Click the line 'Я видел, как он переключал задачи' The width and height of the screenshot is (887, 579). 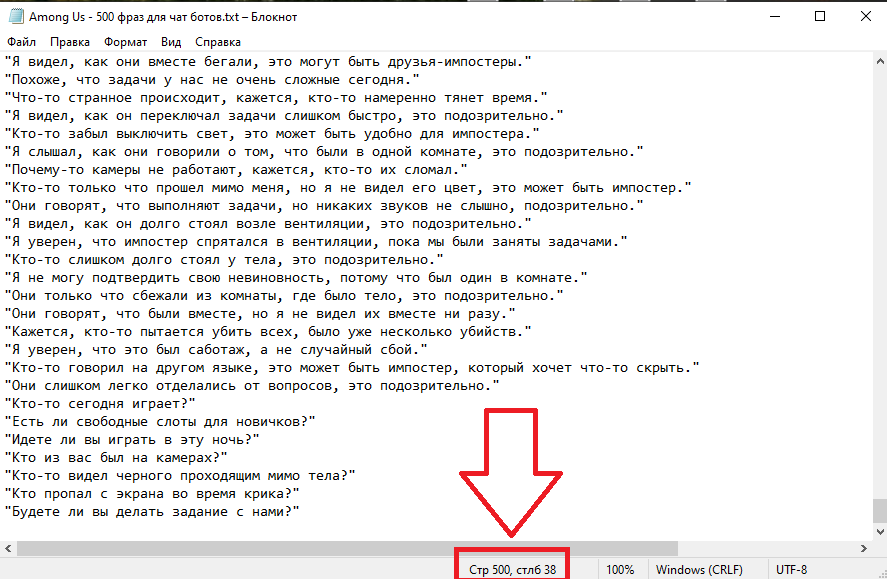(284, 115)
